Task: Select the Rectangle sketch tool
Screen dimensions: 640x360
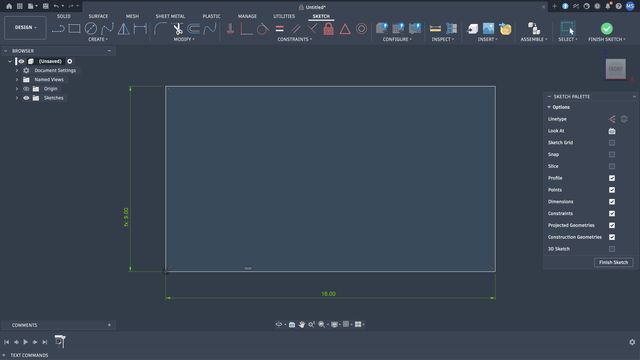Action: 74,29
